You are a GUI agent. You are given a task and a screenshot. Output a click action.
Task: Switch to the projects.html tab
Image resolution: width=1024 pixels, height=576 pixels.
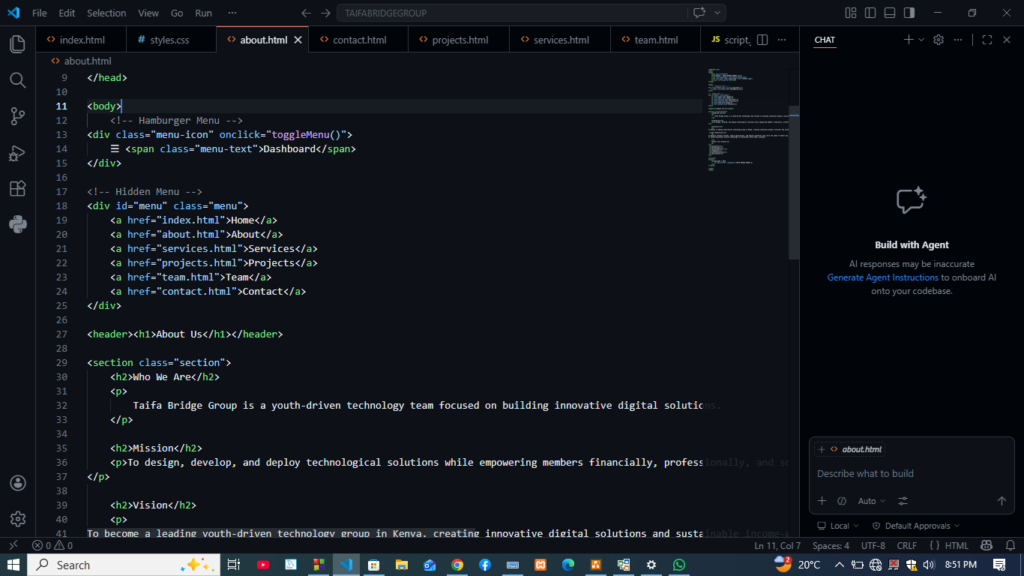459,40
